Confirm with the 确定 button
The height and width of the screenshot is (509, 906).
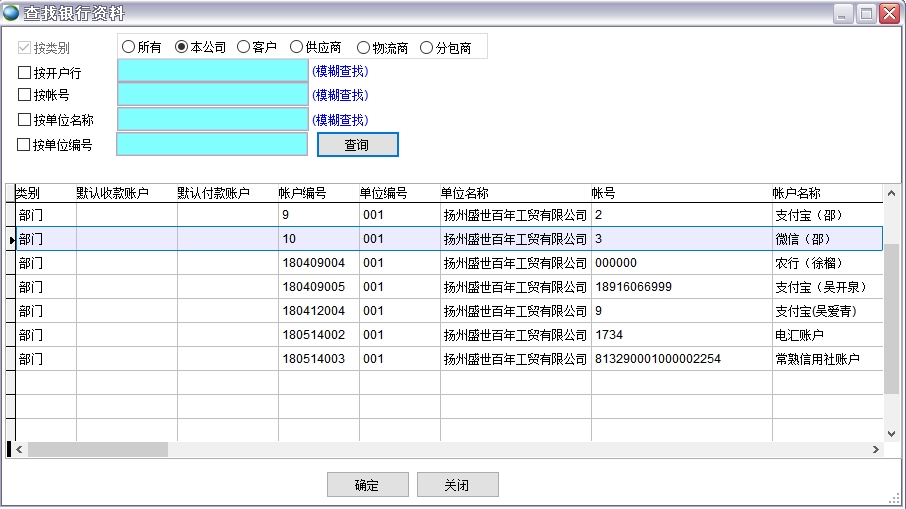(367, 485)
